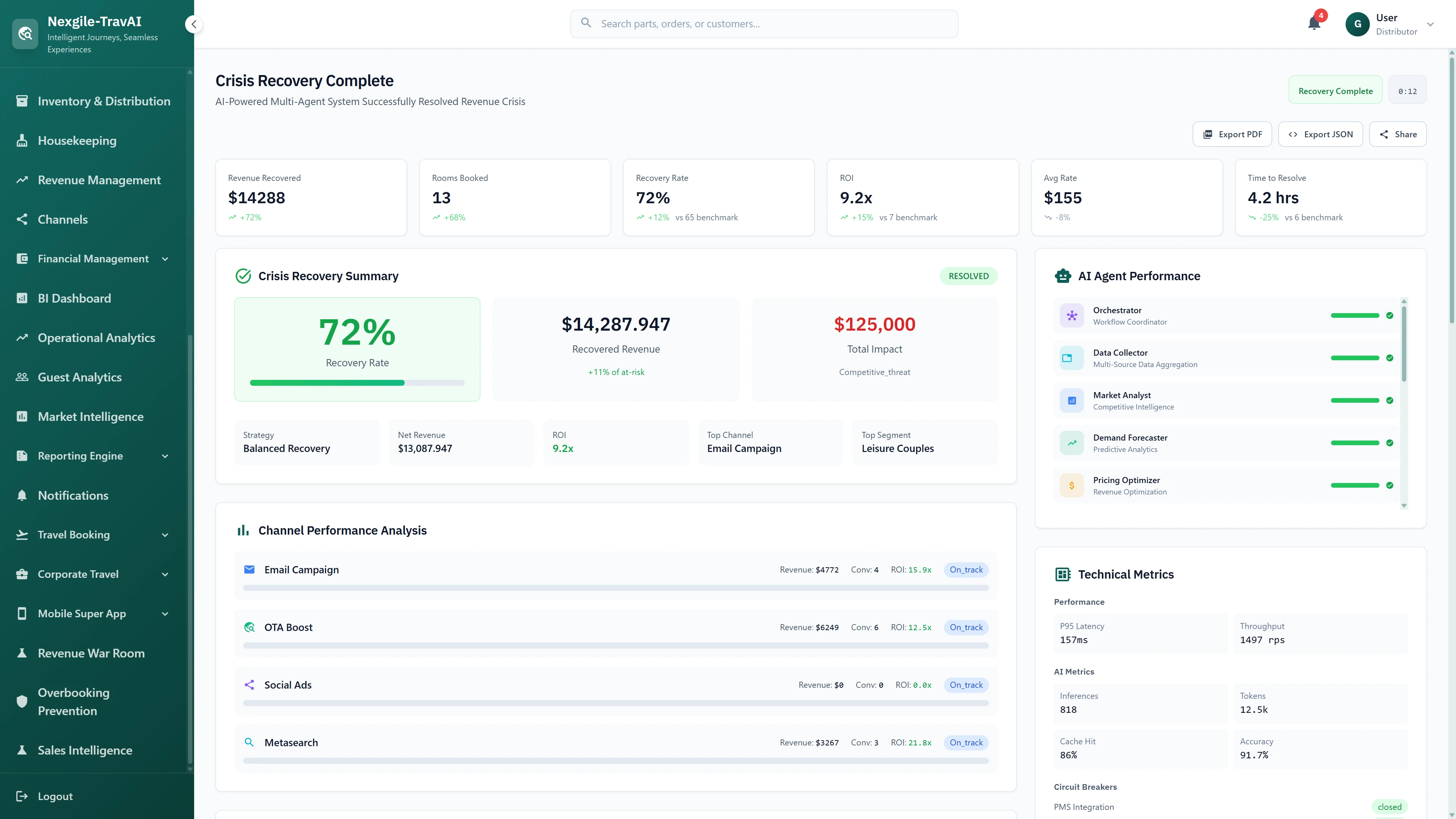1456x819 pixels.
Task: Expand the Travel Booking menu
Action: (x=165, y=535)
